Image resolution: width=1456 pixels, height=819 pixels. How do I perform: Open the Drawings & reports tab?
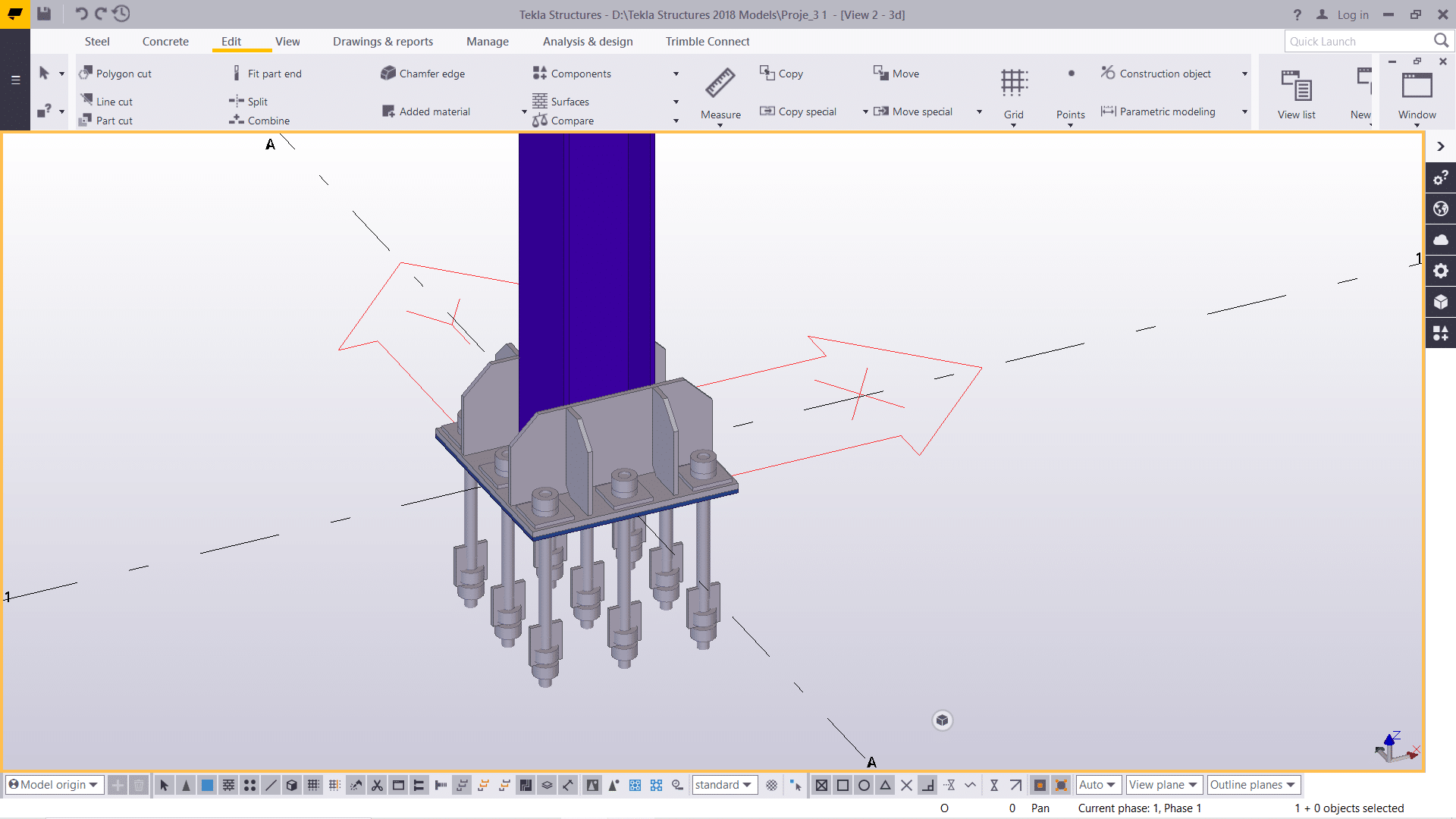pos(383,42)
